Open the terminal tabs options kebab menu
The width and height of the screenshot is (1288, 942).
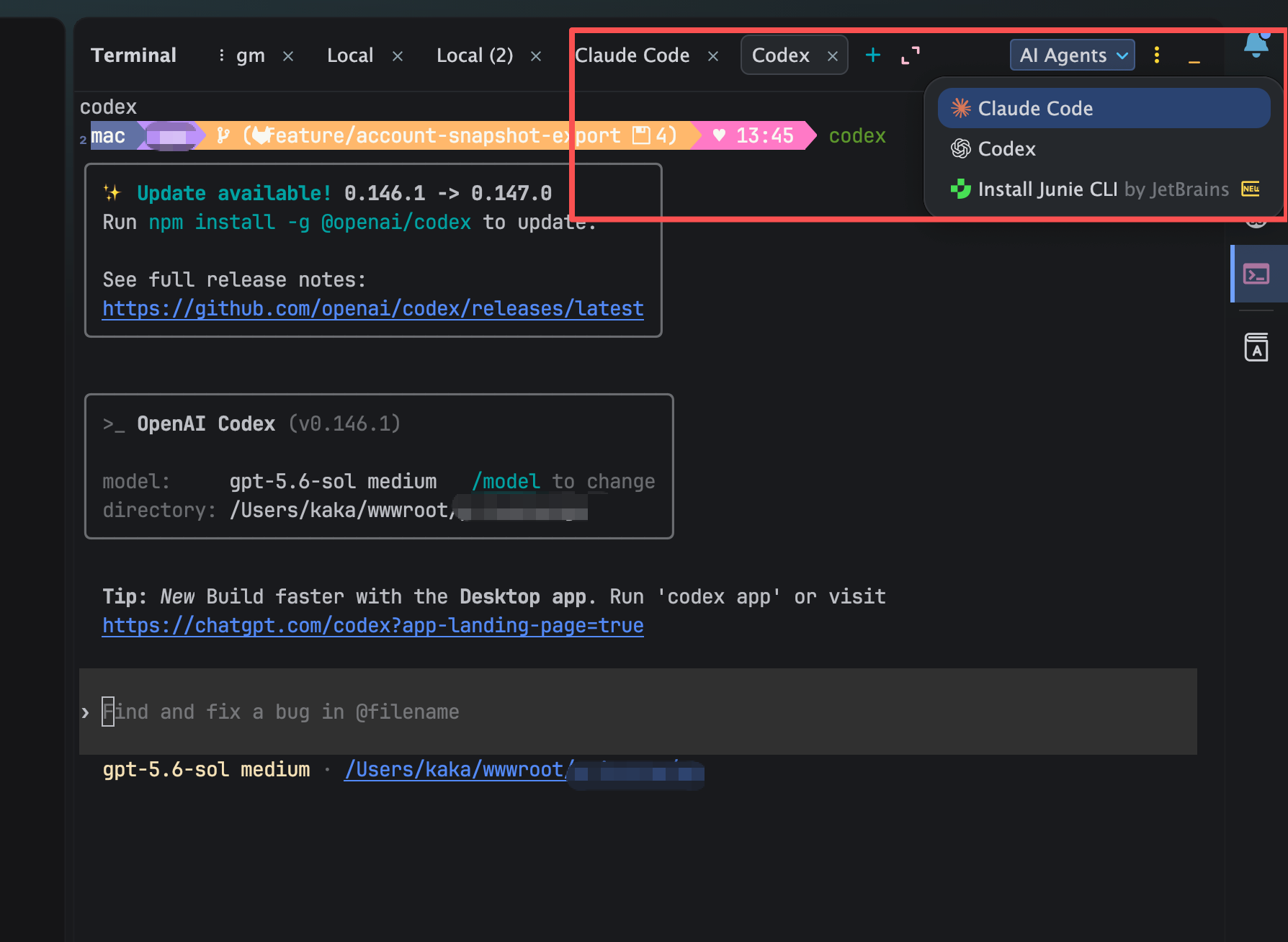tap(221, 55)
